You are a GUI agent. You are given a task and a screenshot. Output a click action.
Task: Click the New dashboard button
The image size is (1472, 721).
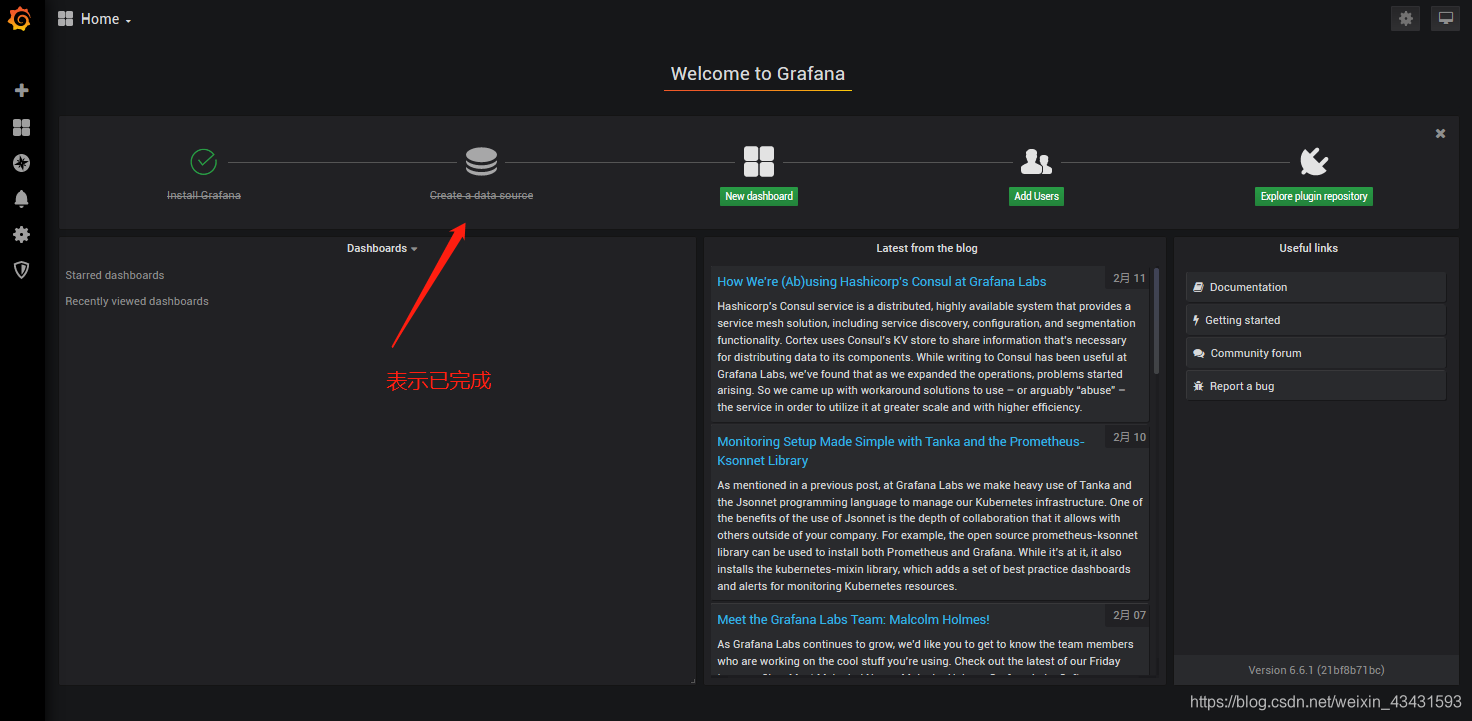[759, 196]
